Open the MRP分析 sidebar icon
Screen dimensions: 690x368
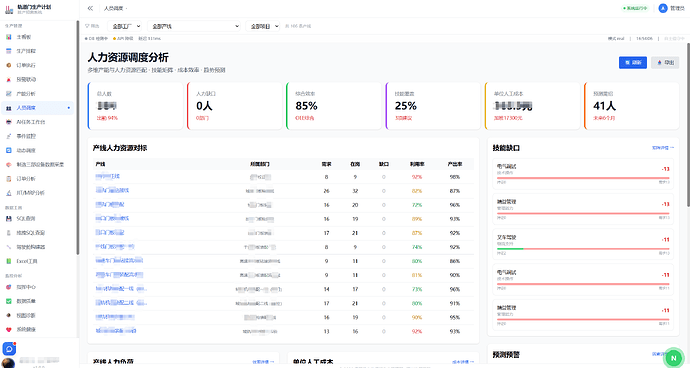click(x=8, y=193)
